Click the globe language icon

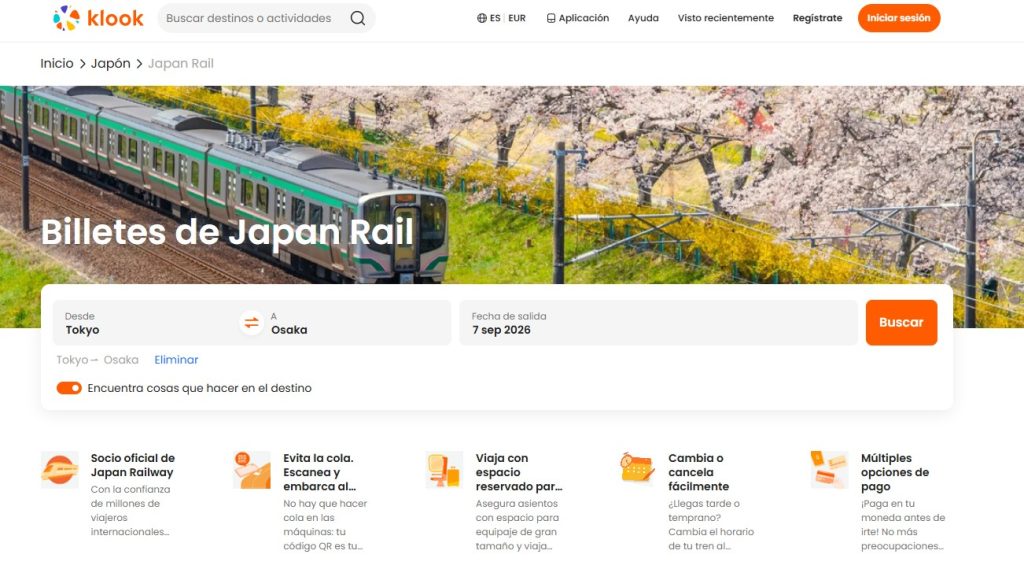coord(481,18)
